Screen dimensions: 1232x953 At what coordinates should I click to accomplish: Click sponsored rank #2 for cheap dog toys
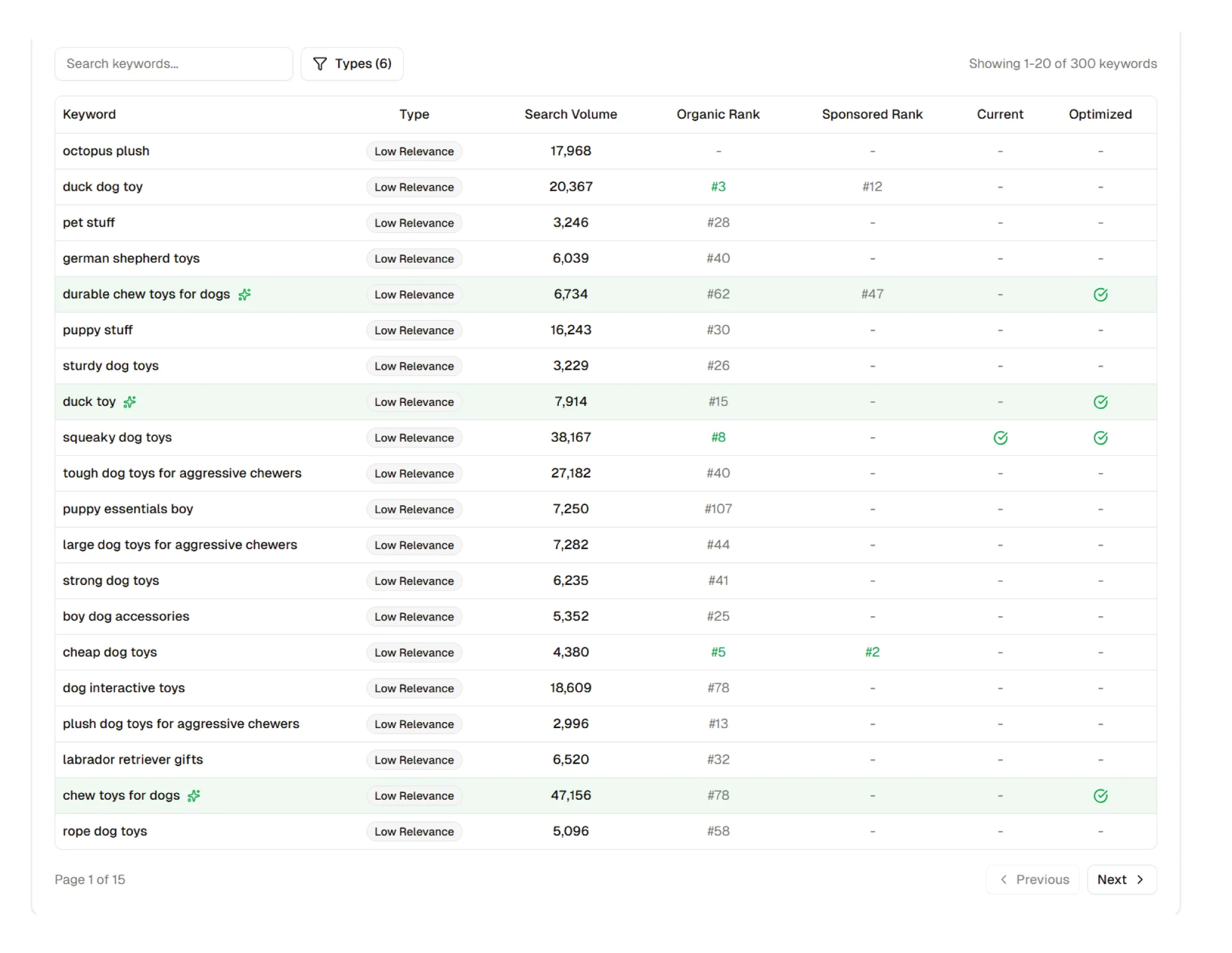click(x=872, y=652)
